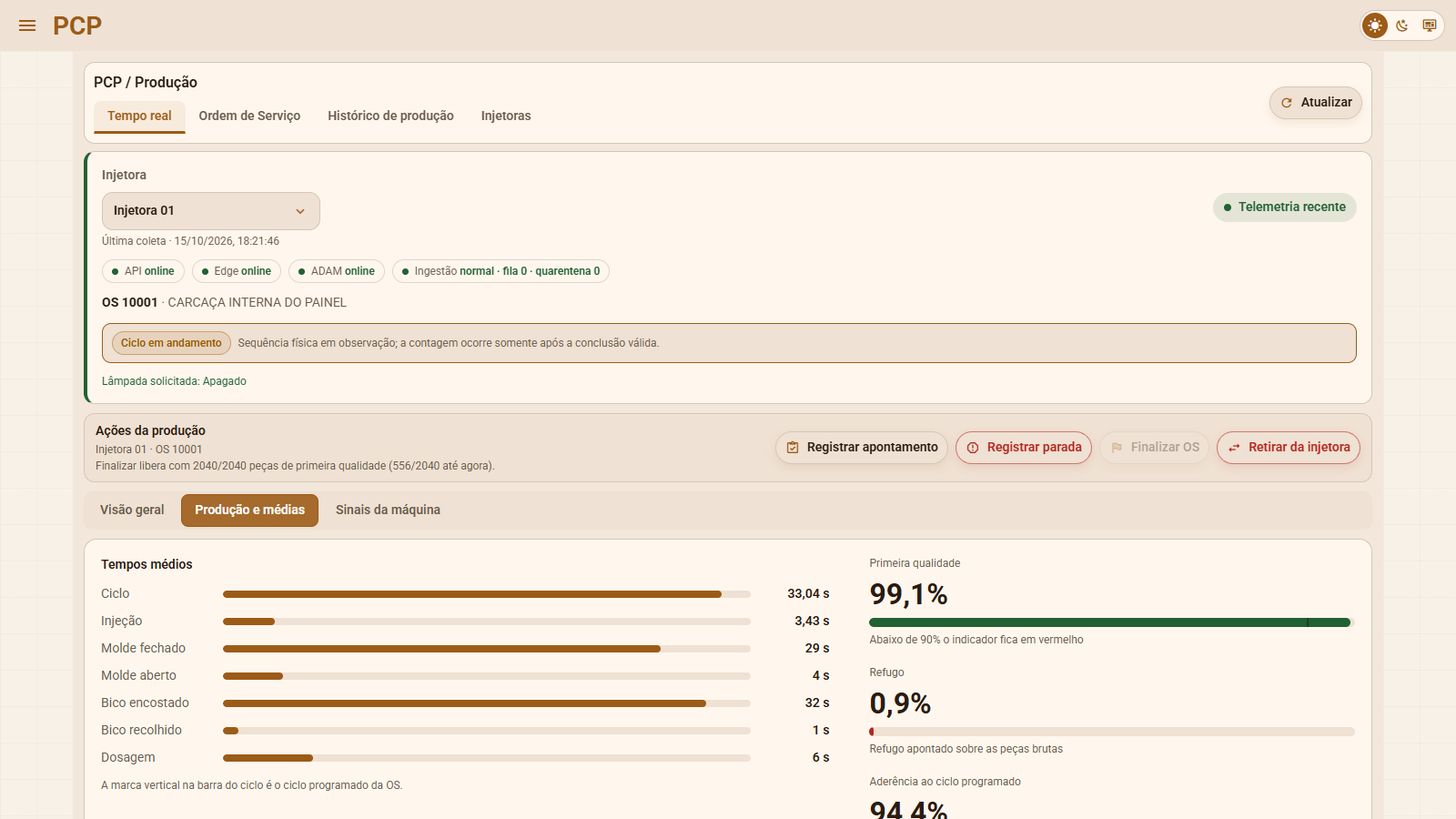Open Histórico de produção tab
Screen dimensions: 1456x819
pos(390,116)
